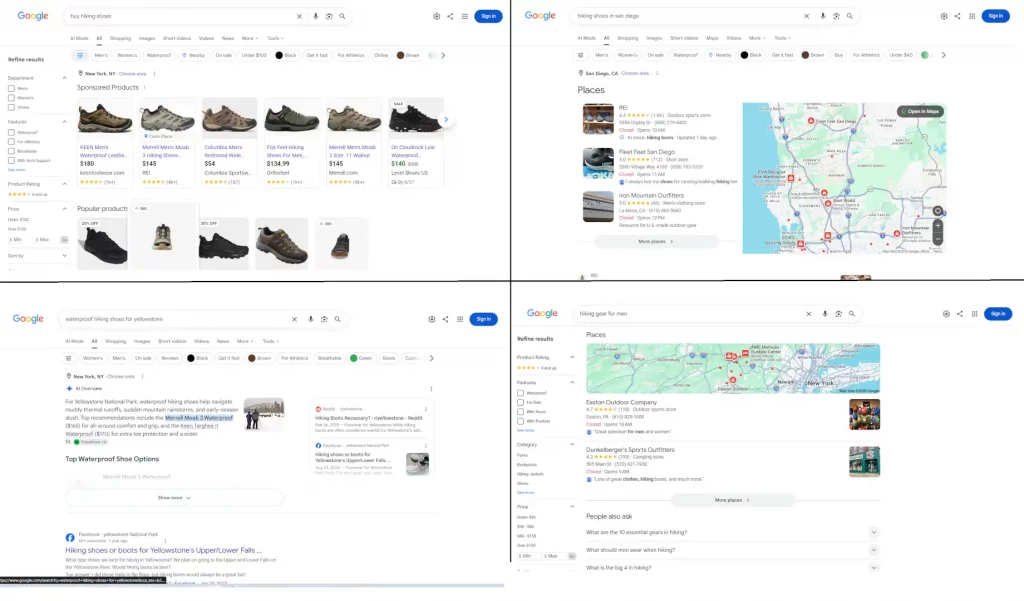Click More places button in San Diego window
Image resolution: width=1024 pixels, height=601 pixels.
coord(656,242)
